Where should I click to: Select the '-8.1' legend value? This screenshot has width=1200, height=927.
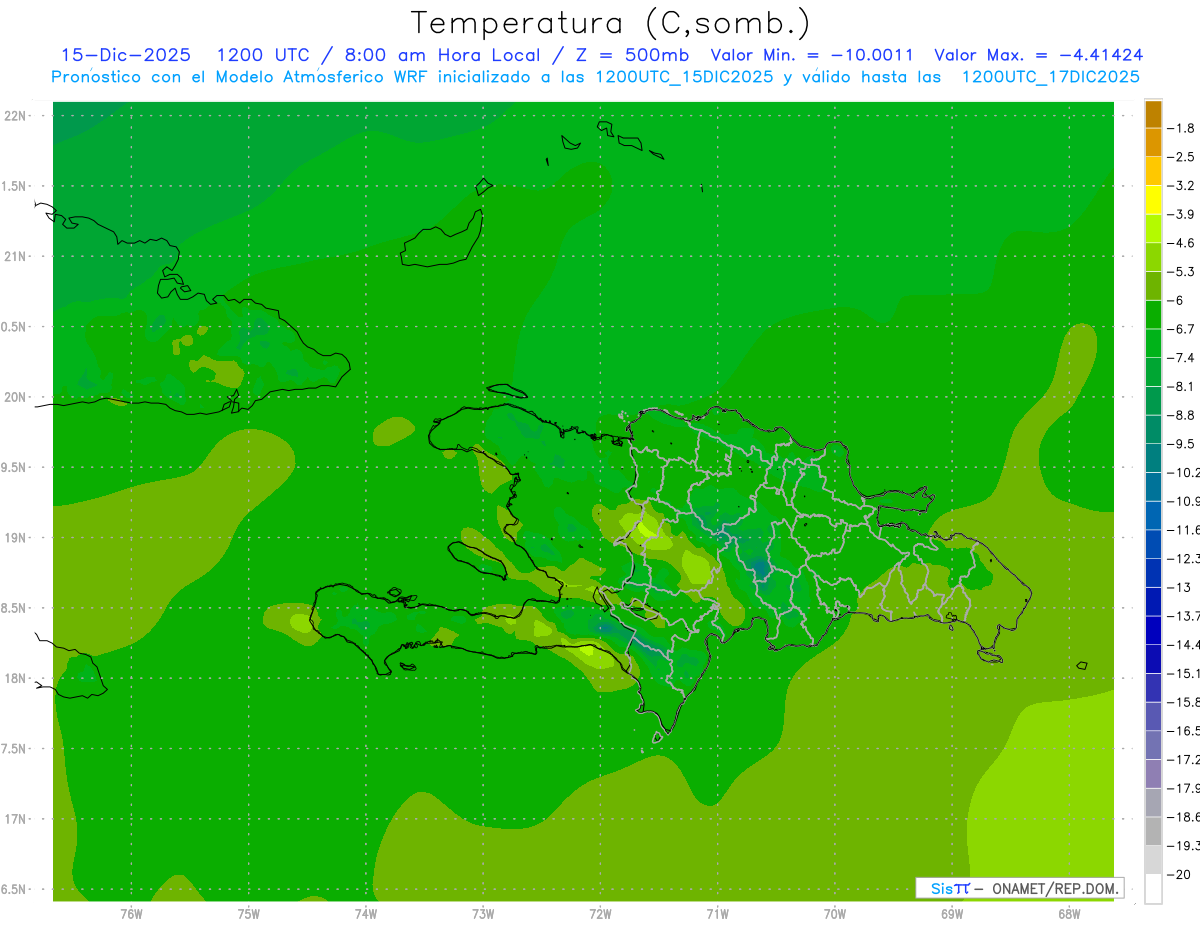point(1181,386)
